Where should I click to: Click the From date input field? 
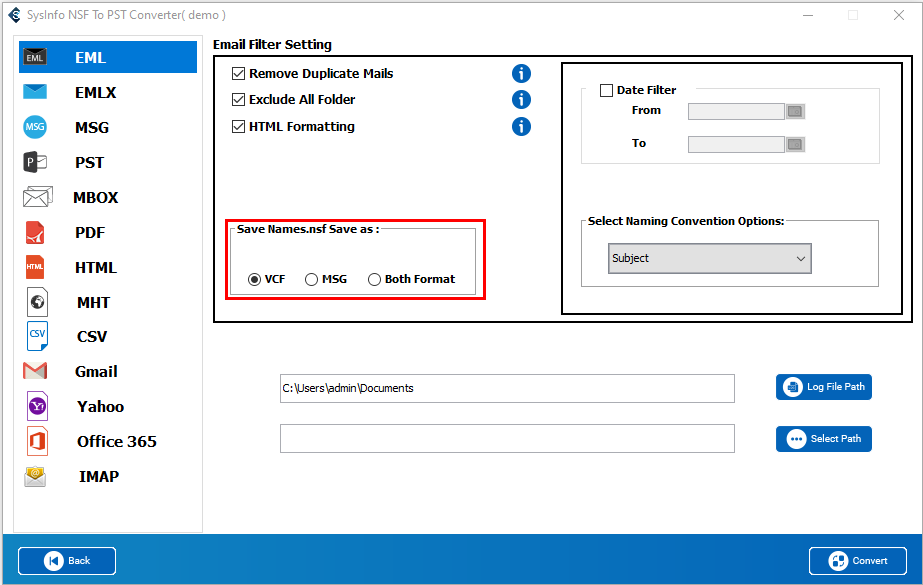point(736,111)
